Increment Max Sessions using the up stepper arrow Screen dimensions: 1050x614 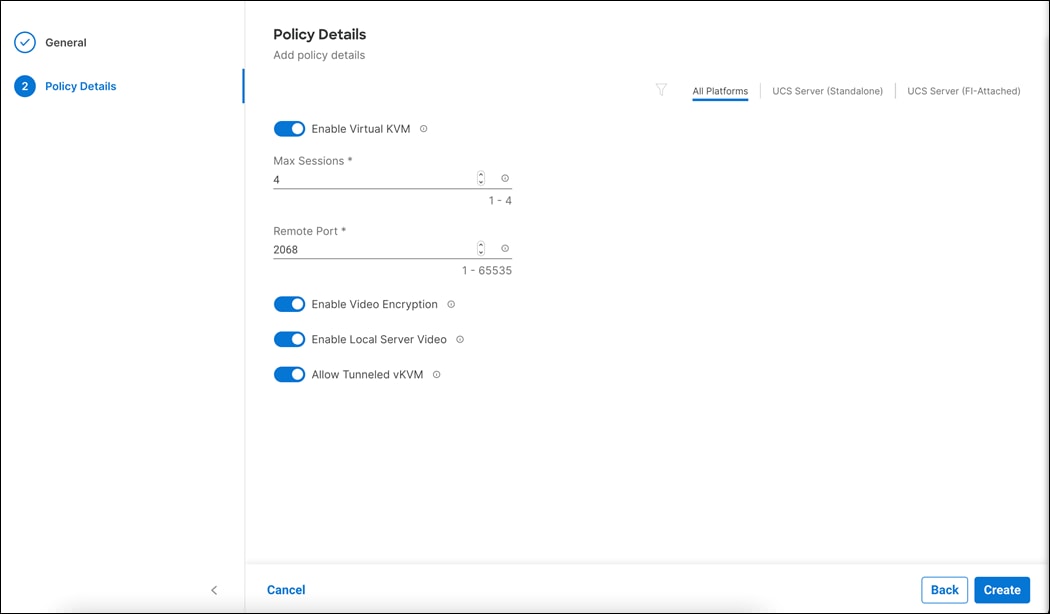tap(480, 174)
